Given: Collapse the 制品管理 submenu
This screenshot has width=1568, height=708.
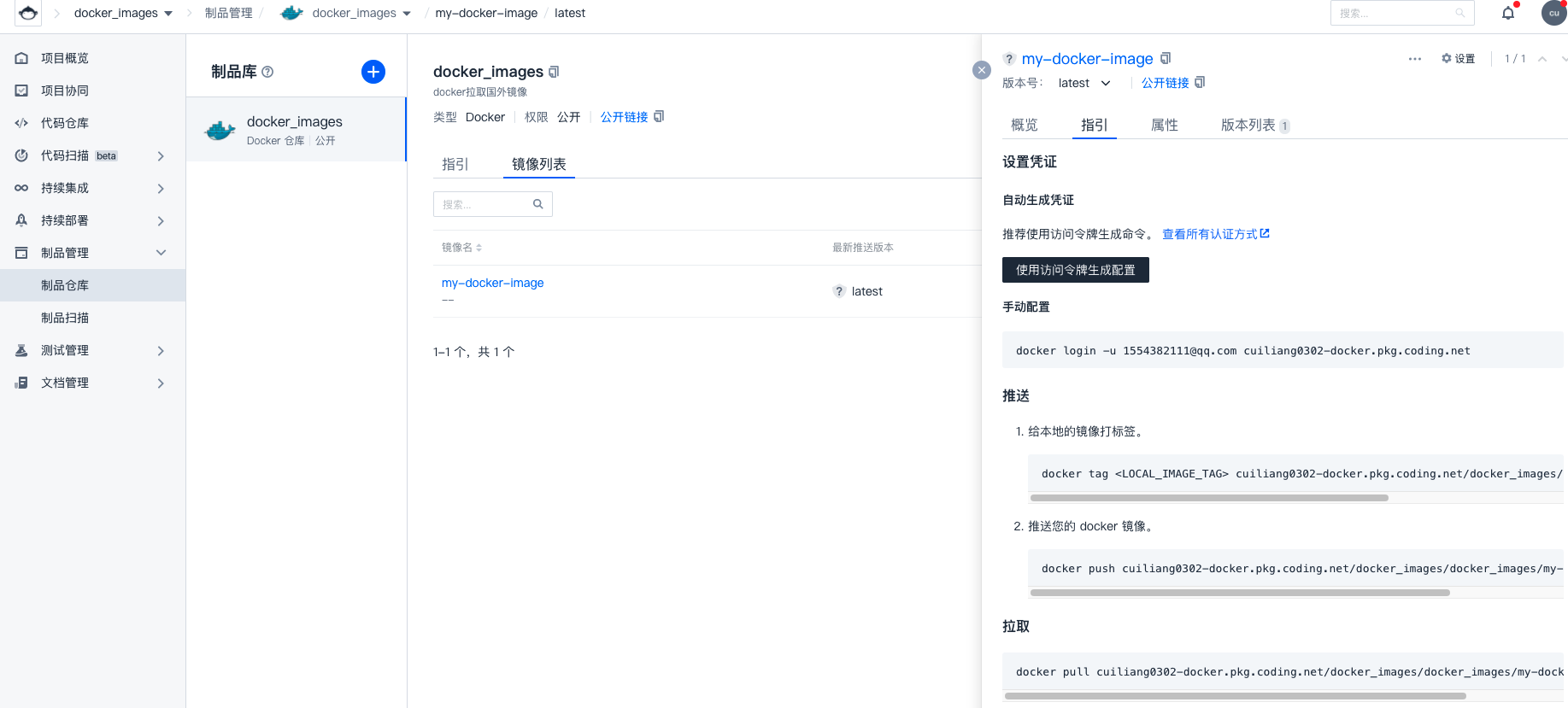Looking at the screenshot, I should (161, 253).
